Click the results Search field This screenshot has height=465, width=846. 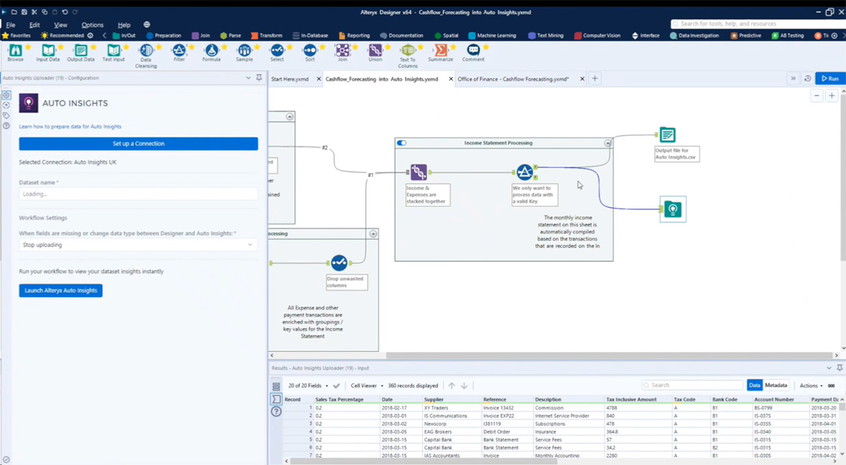point(692,385)
